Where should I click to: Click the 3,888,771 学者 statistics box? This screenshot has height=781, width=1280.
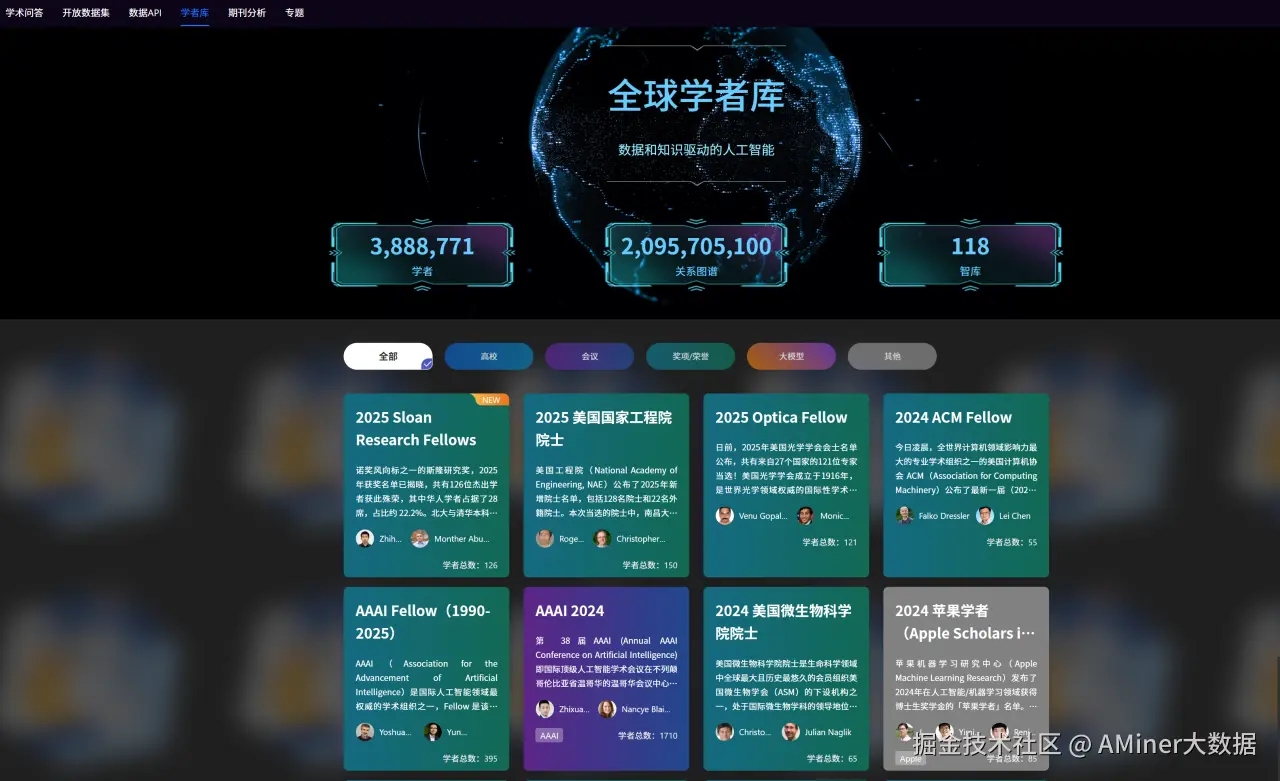click(x=422, y=253)
